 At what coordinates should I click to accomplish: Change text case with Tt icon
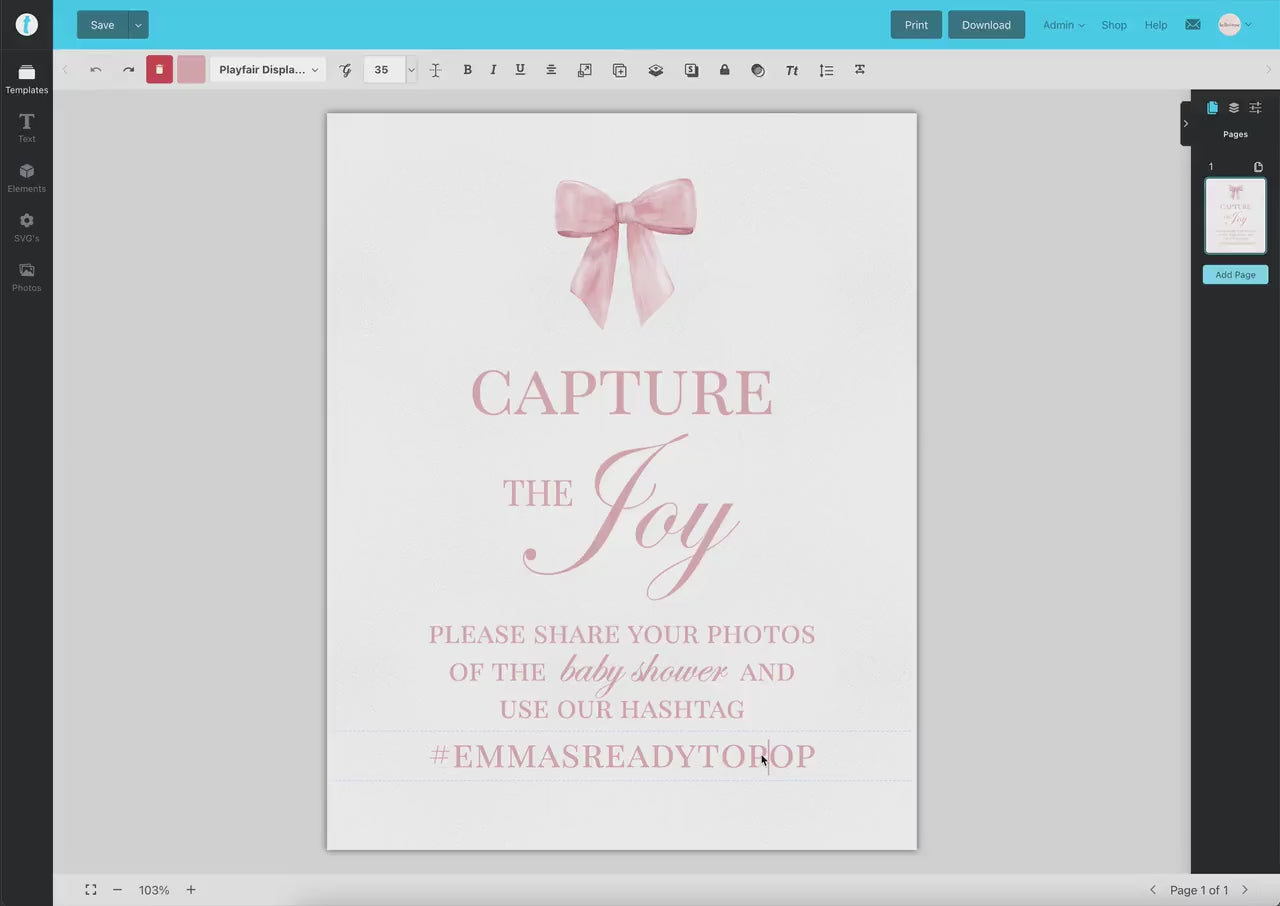792,70
